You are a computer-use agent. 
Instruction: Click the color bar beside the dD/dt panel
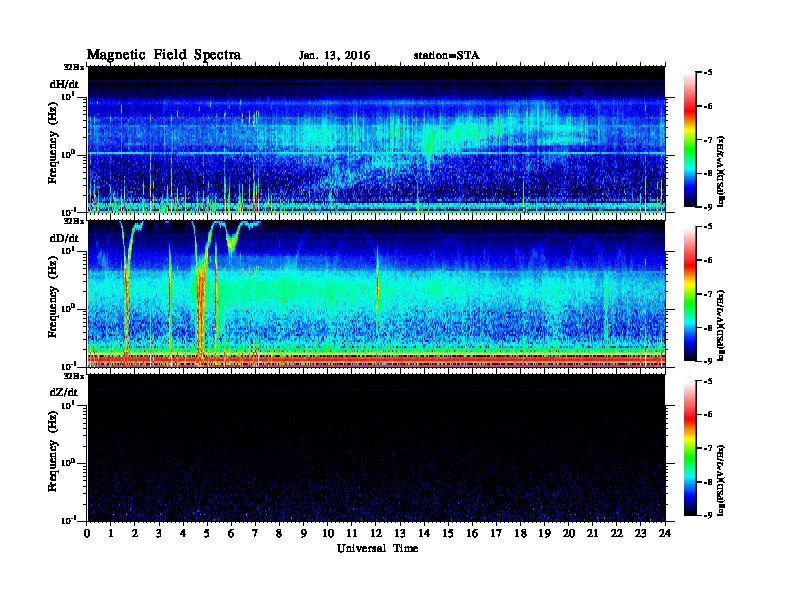point(690,294)
